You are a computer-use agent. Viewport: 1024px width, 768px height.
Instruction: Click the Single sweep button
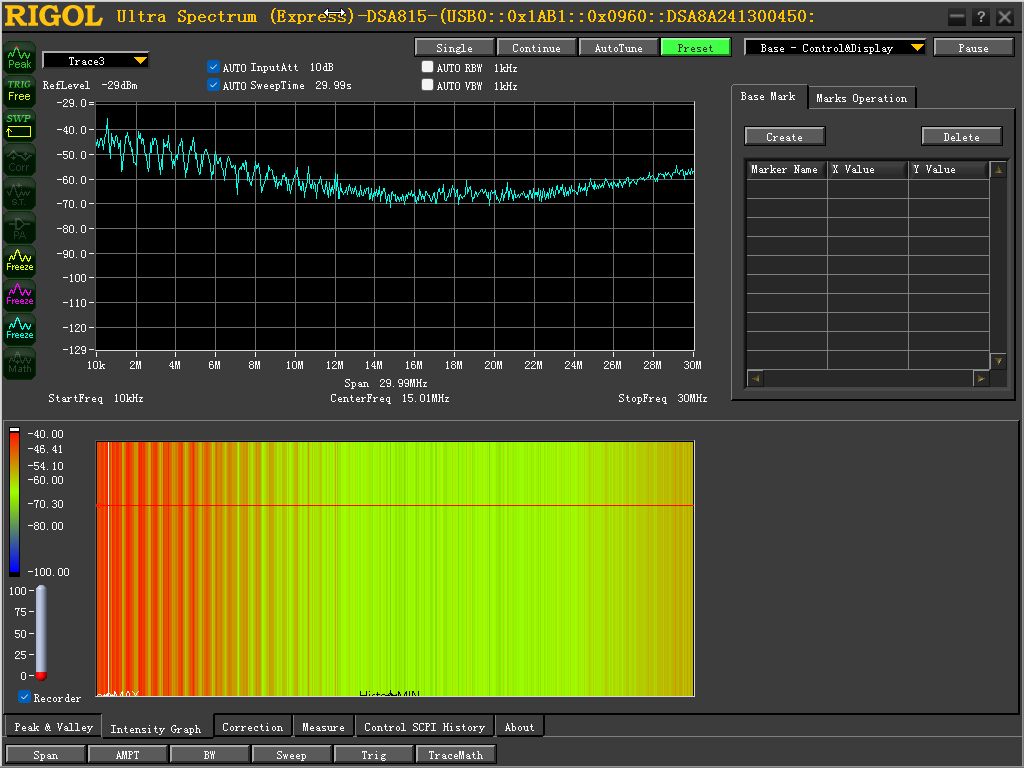click(454, 48)
